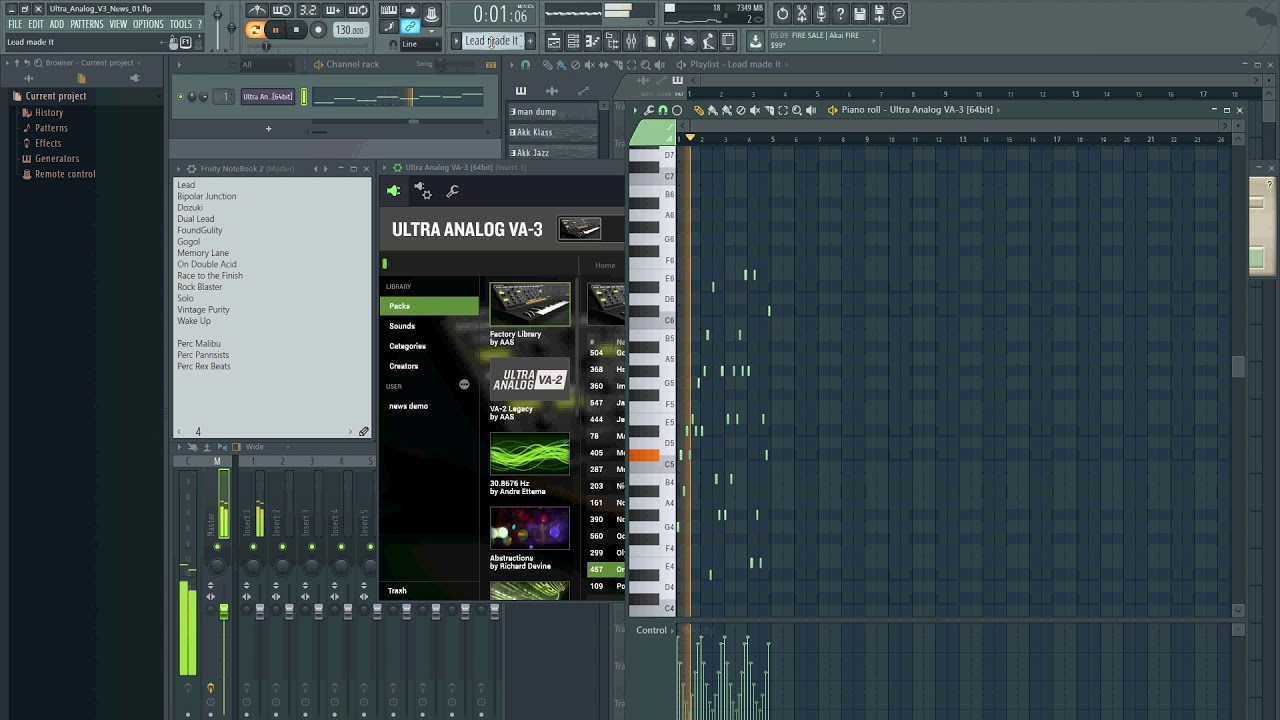The width and height of the screenshot is (1280, 720).
Task: Toggle the link (multilink controllers) icon
Action: pos(410,27)
